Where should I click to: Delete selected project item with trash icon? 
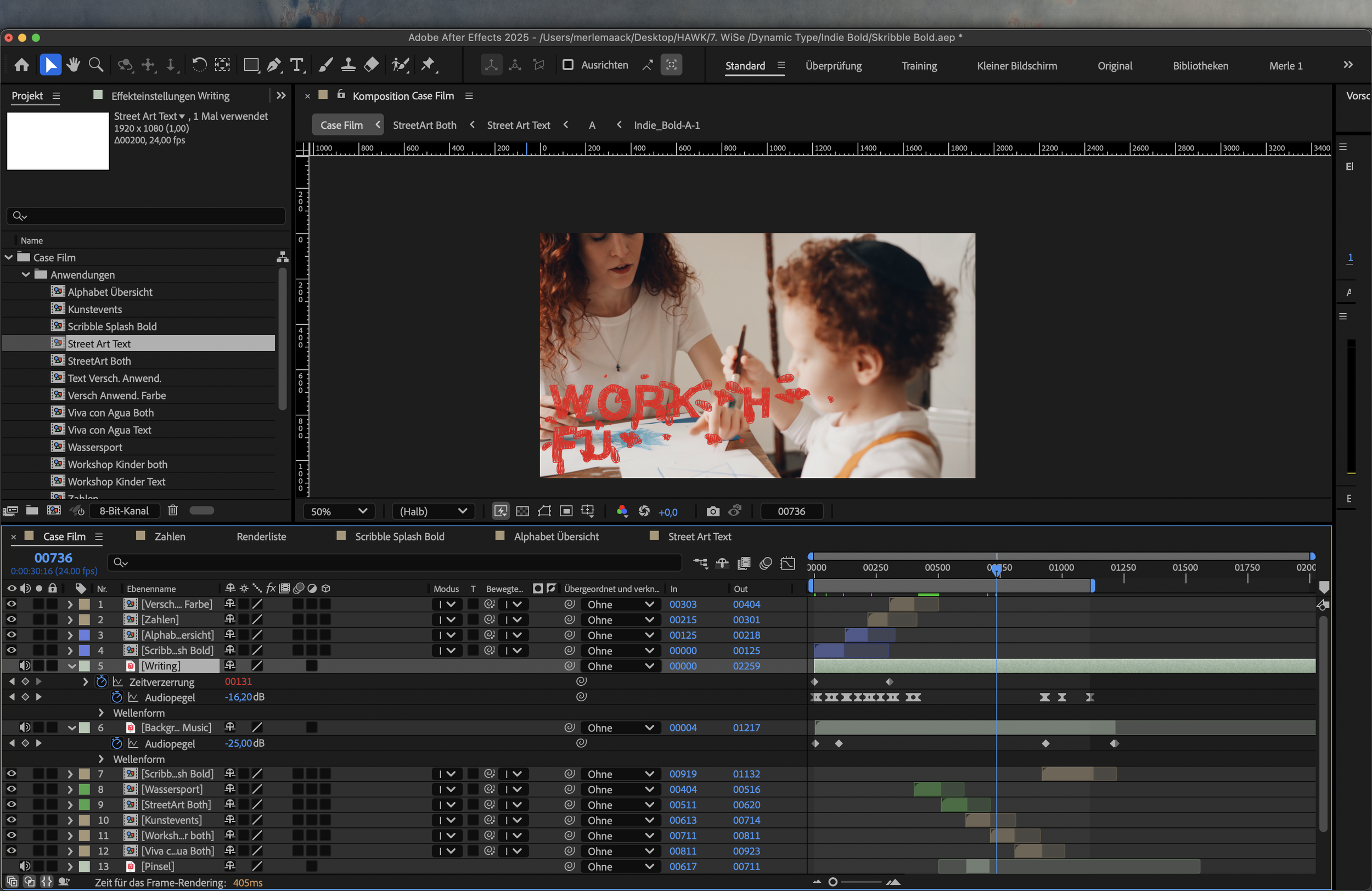[172, 511]
